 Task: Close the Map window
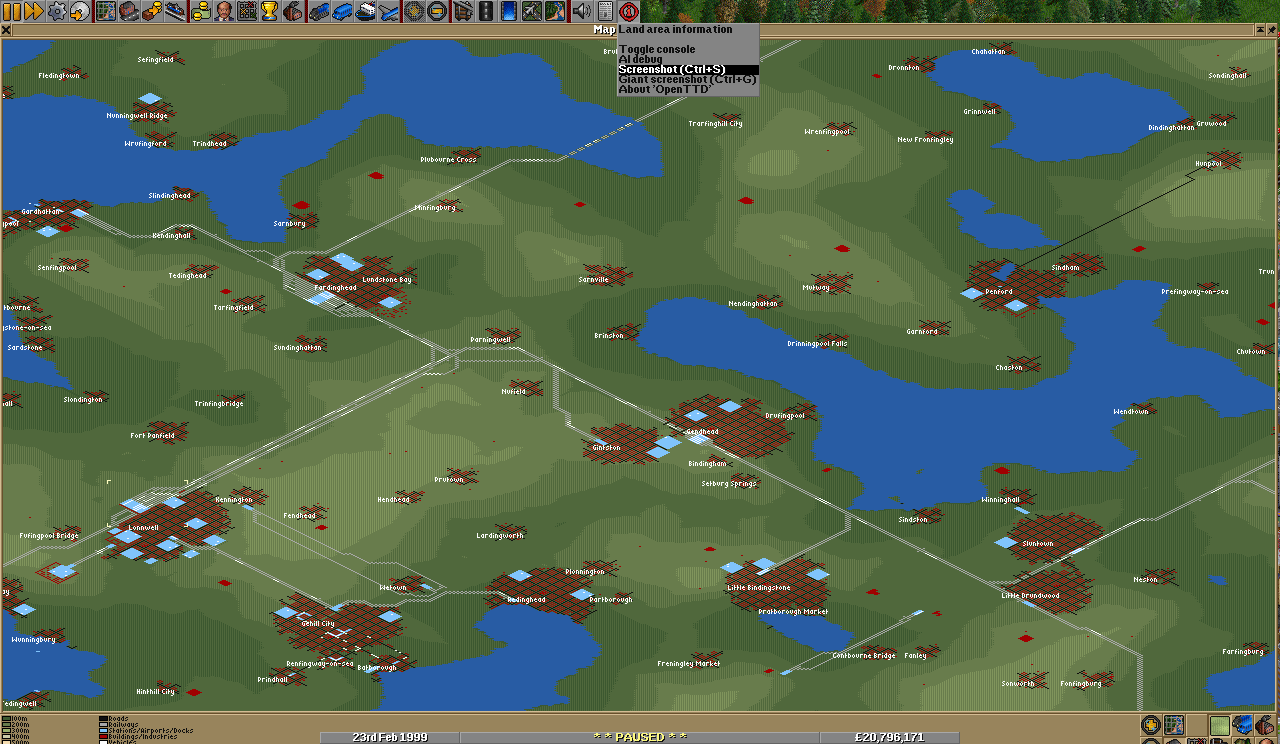pos(6,30)
